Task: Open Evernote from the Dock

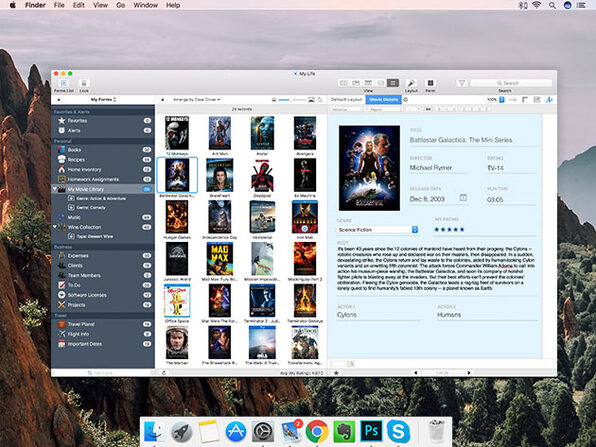Action: click(344, 432)
